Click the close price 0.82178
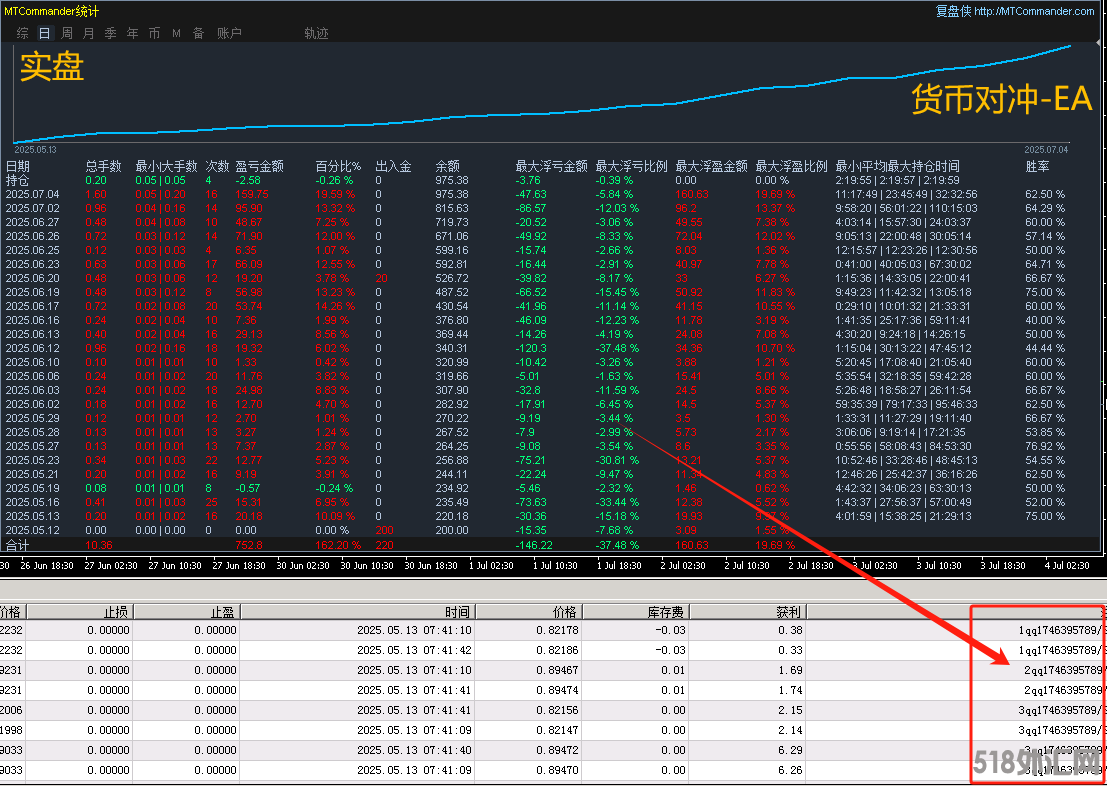Image resolution: width=1107 pixels, height=786 pixels. click(556, 630)
